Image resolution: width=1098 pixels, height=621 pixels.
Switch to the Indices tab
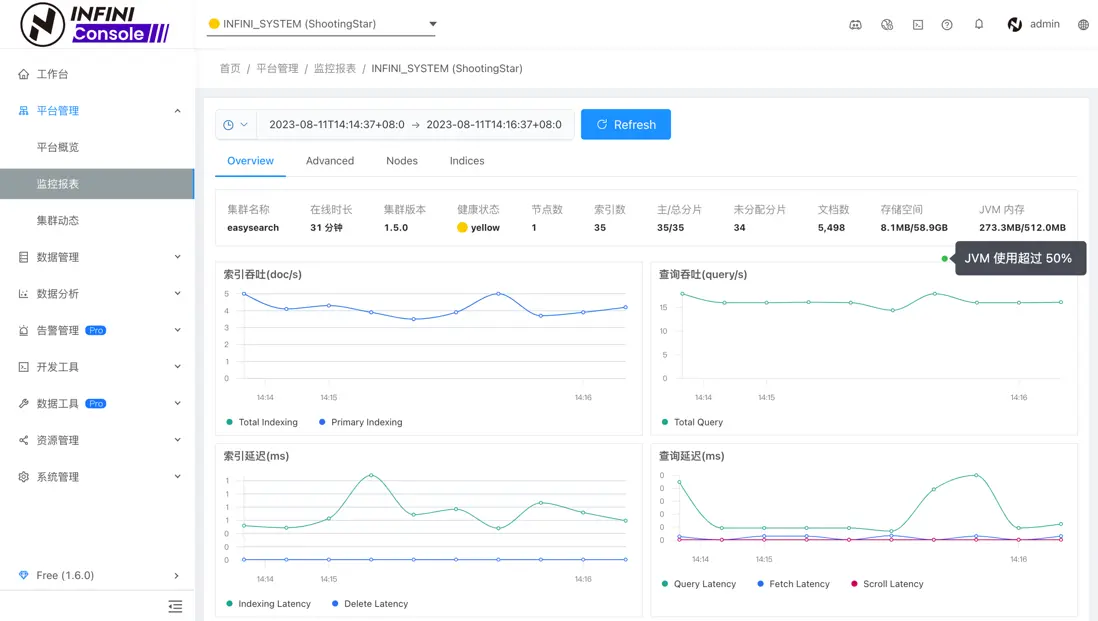tap(467, 161)
